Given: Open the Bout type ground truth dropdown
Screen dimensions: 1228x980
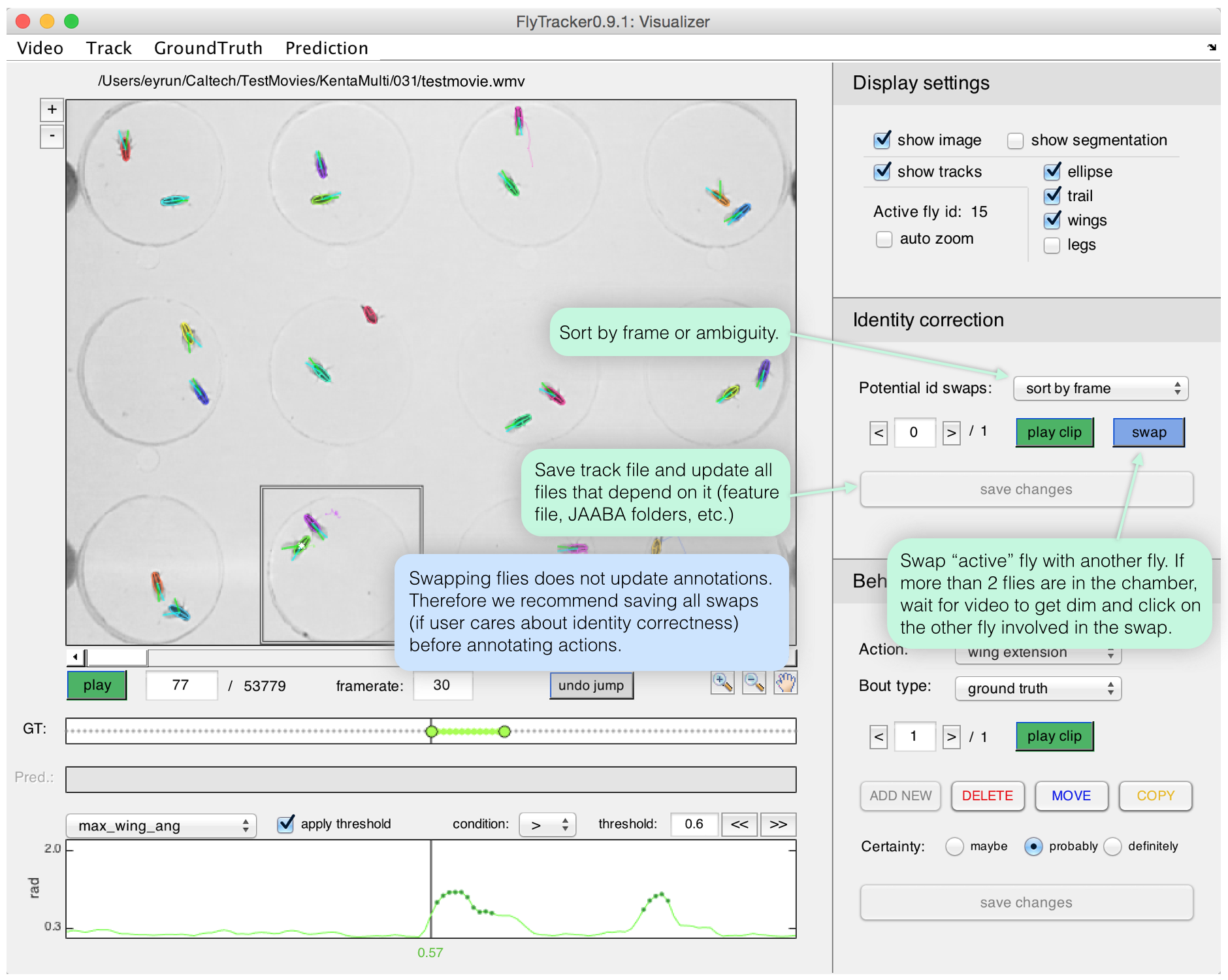Looking at the screenshot, I should pyautogui.click(x=1037, y=689).
